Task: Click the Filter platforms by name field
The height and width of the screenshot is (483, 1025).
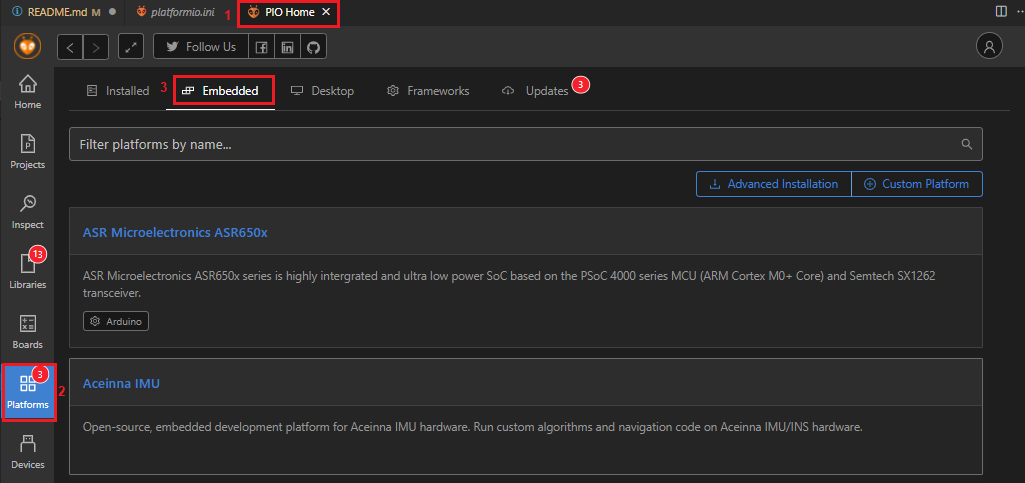Action: [x=526, y=144]
